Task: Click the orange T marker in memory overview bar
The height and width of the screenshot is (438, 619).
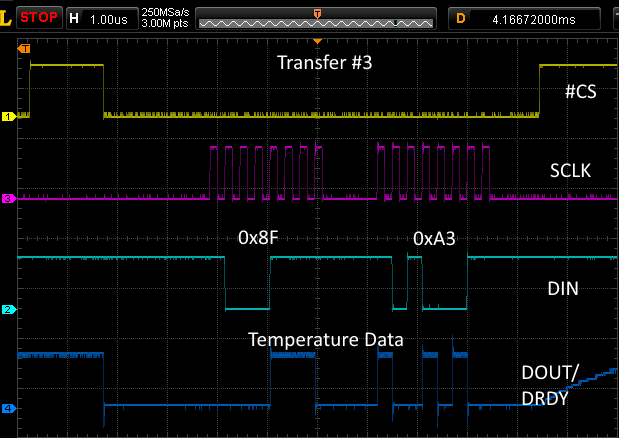Action: coord(317,14)
